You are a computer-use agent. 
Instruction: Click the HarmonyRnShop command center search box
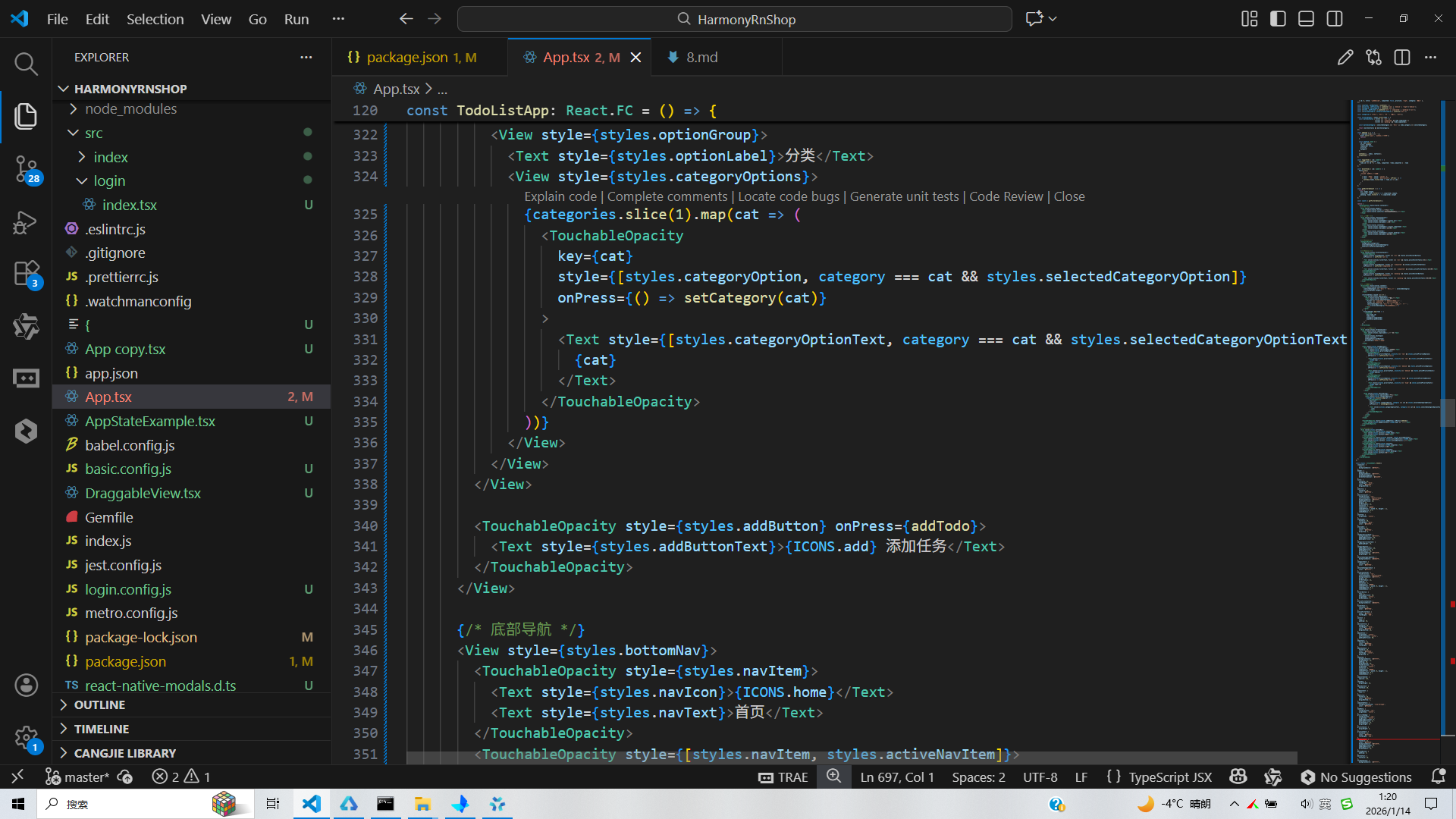[x=734, y=19]
